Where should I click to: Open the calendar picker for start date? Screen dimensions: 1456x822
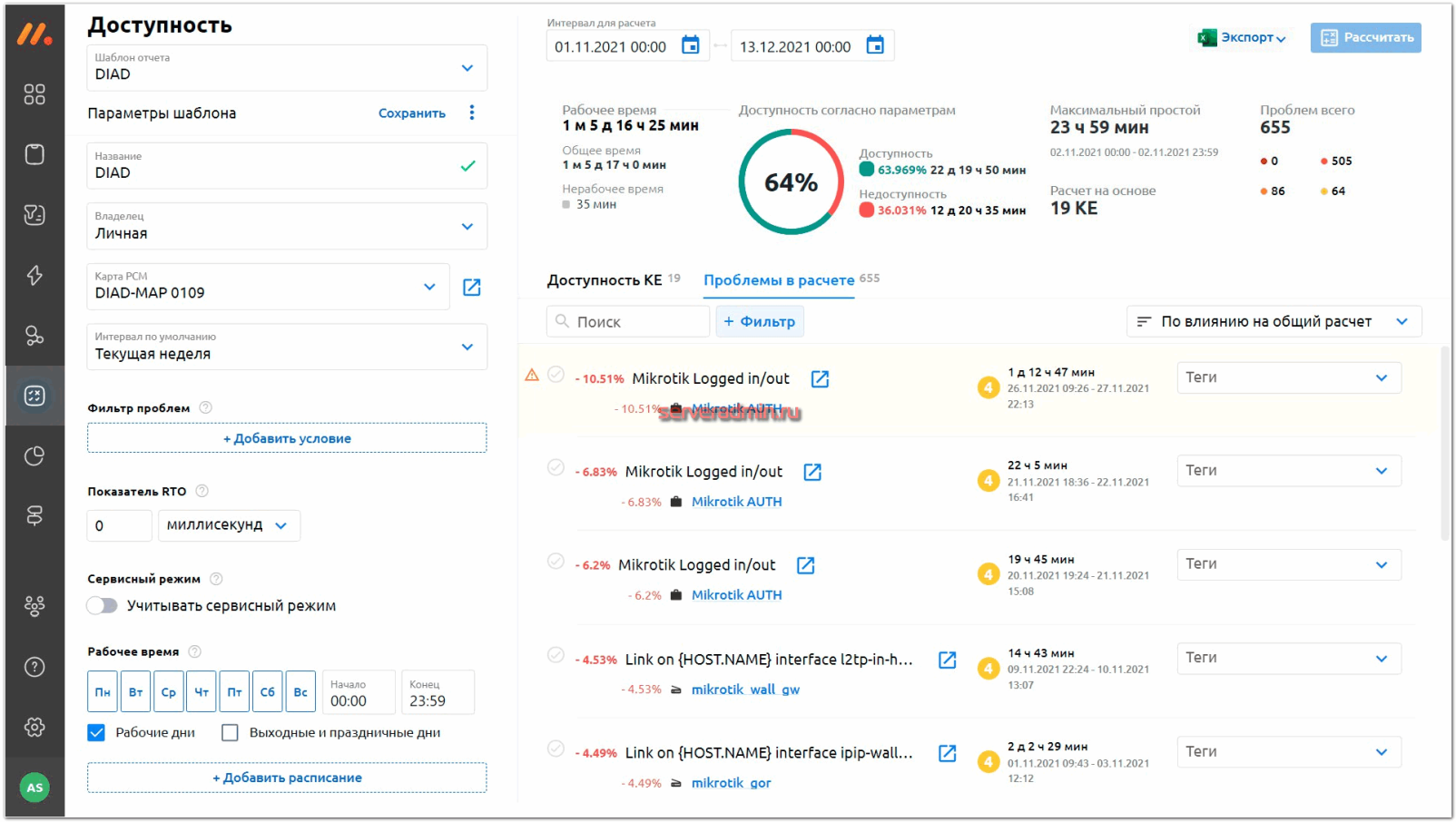(691, 45)
